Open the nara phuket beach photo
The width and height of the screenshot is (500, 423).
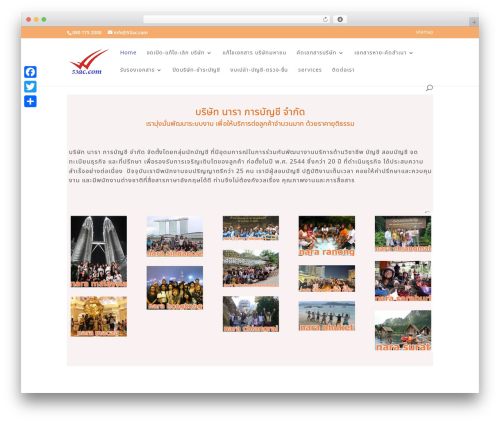tap(327, 316)
